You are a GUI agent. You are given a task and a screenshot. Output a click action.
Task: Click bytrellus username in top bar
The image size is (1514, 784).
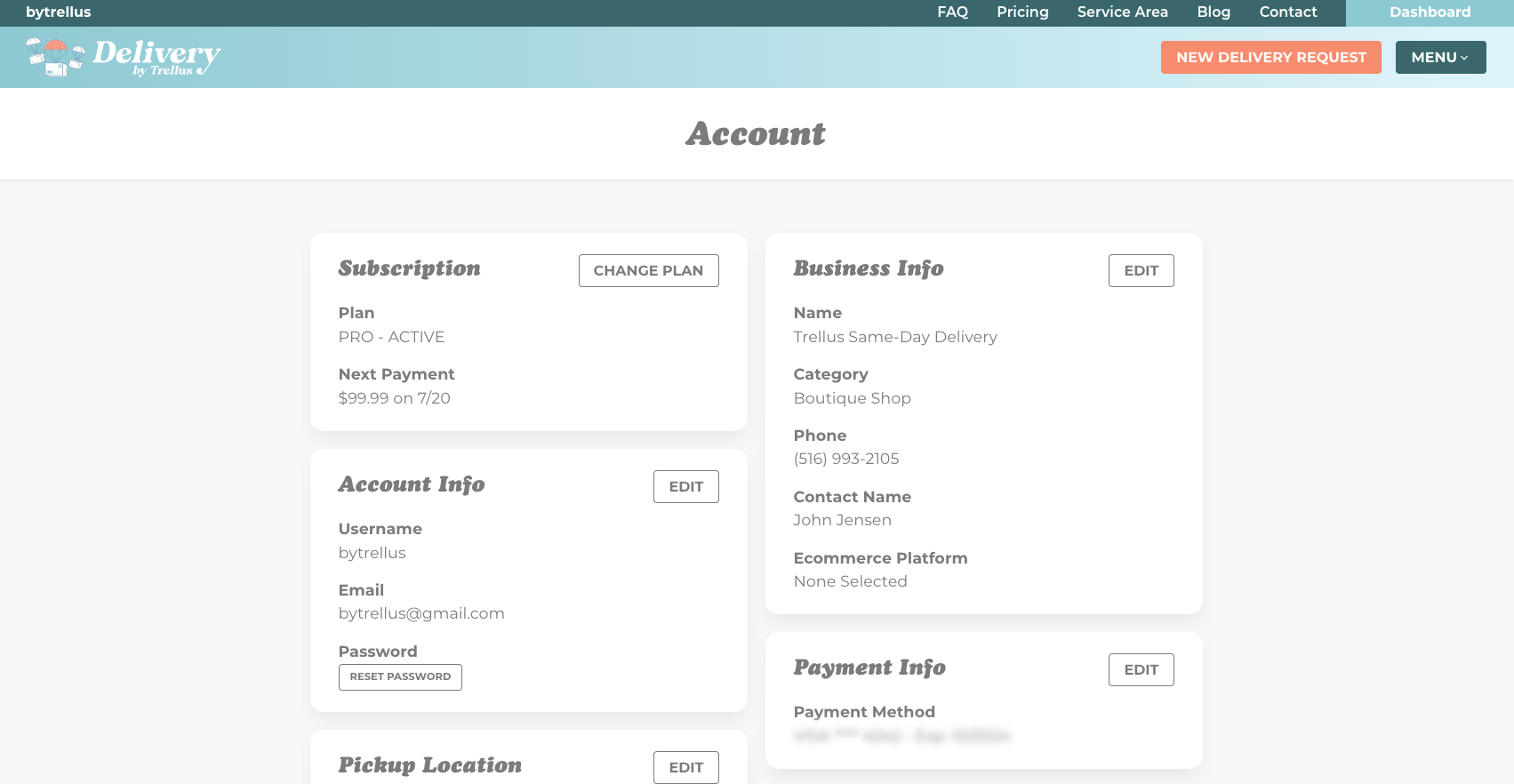pyautogui.click(x=59, y=12)
